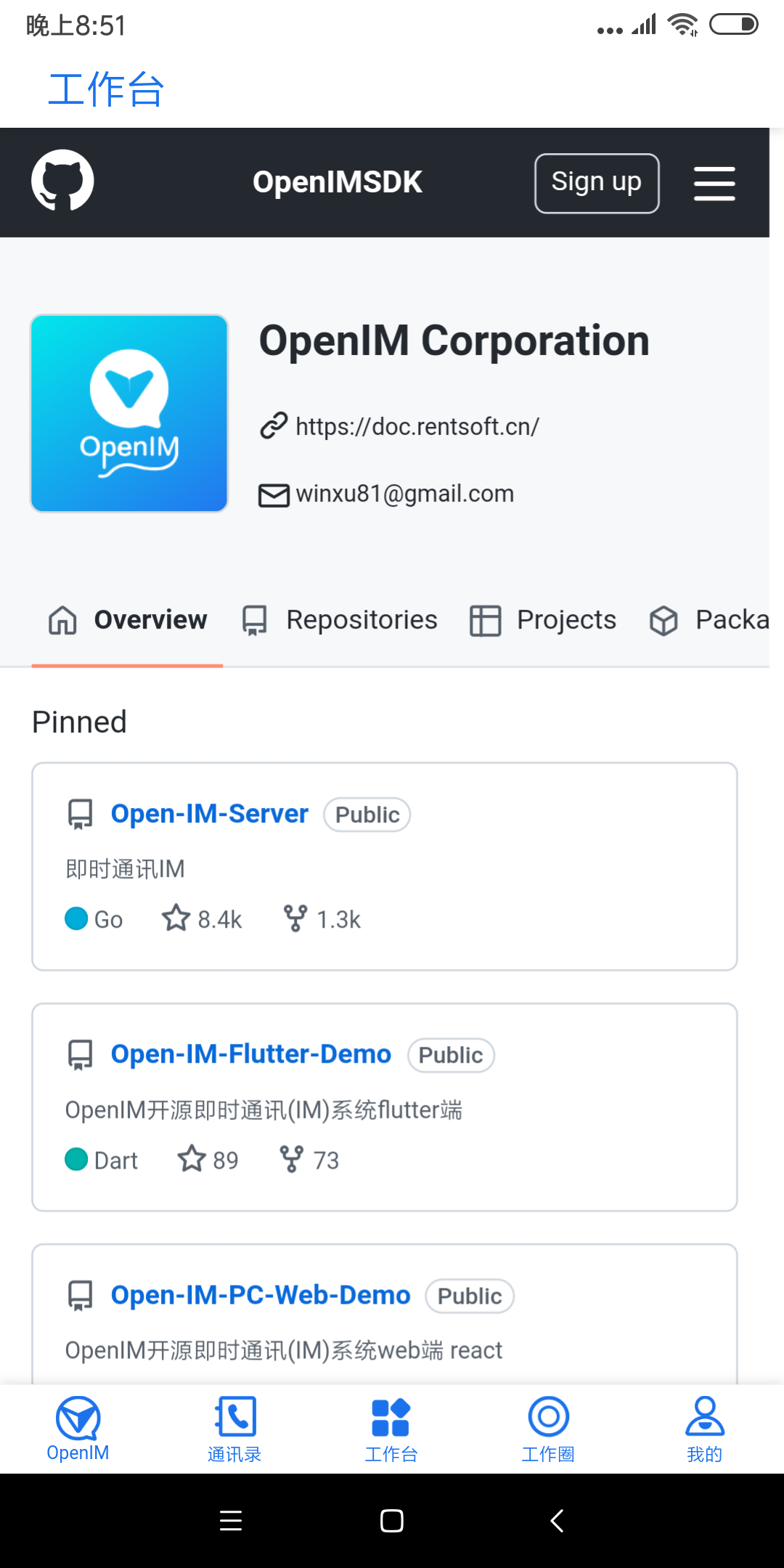Click the Dart language color dot
Image resolution: width=784 pixels, height=1568 pixels.
click(x=76, y=1159)
